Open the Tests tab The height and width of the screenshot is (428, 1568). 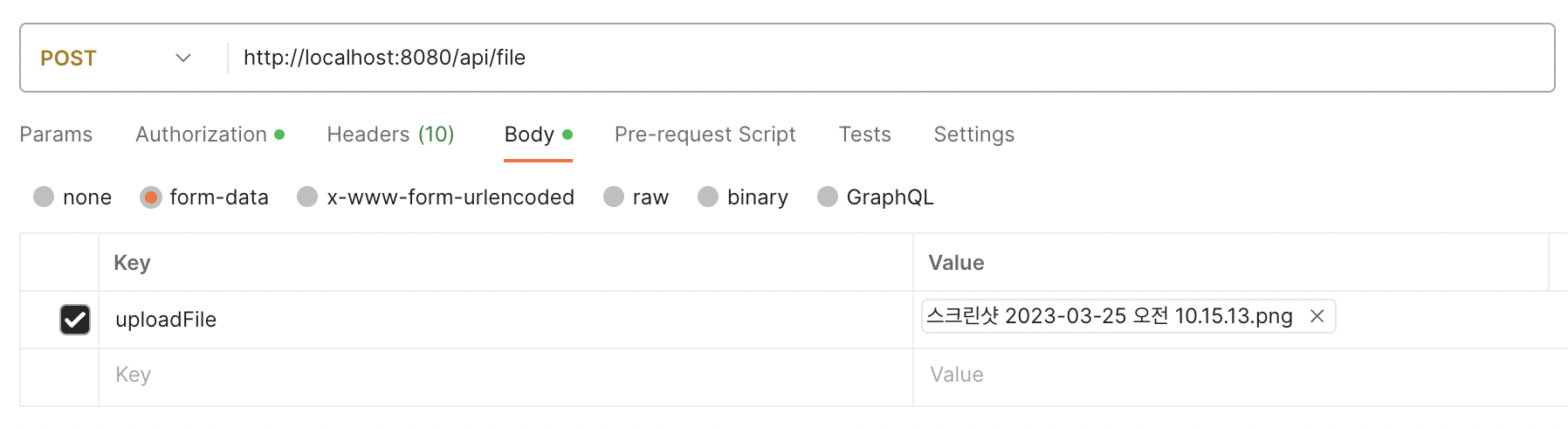coord(864,135)
